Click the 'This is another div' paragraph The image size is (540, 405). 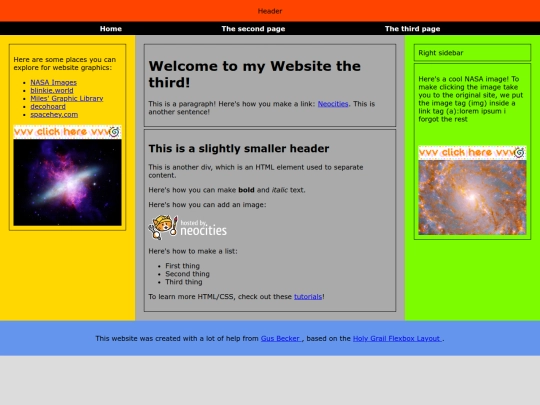coord(256,171)
